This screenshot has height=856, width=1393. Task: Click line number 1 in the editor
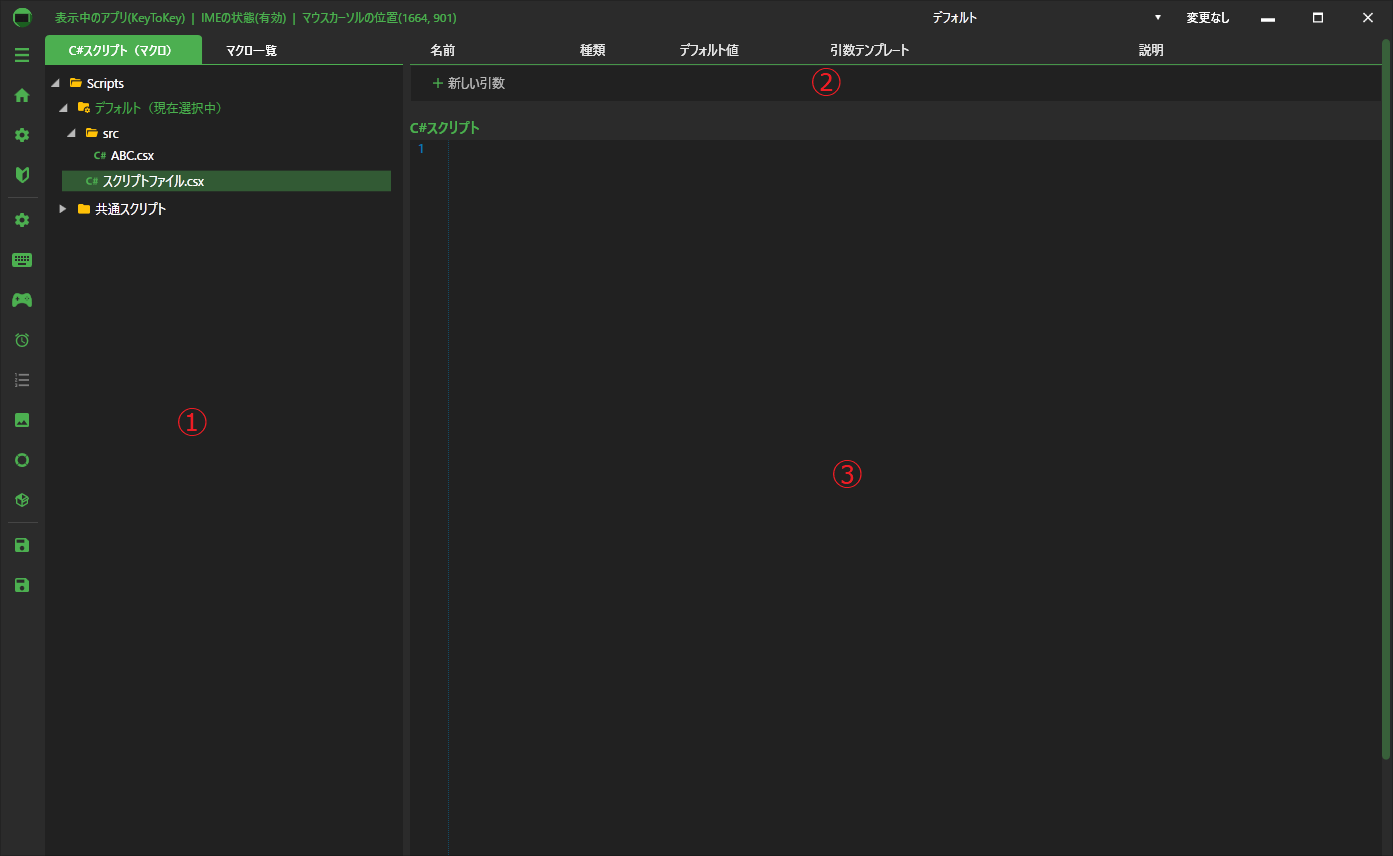click(421, 149)
